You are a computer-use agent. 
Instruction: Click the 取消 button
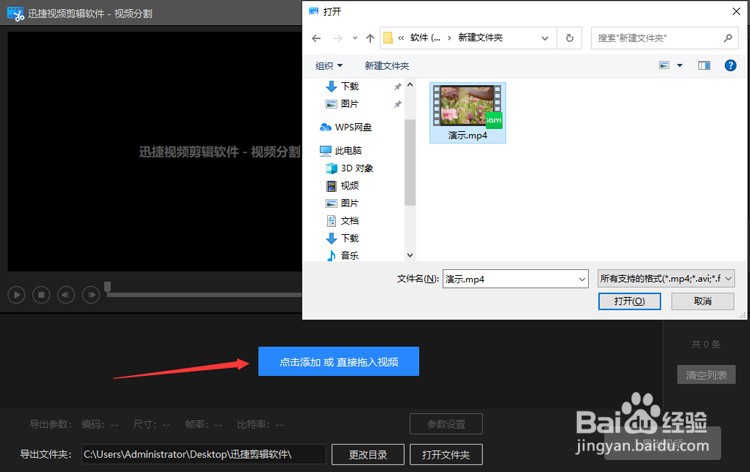pyautogui.click(x=703, y=301)
